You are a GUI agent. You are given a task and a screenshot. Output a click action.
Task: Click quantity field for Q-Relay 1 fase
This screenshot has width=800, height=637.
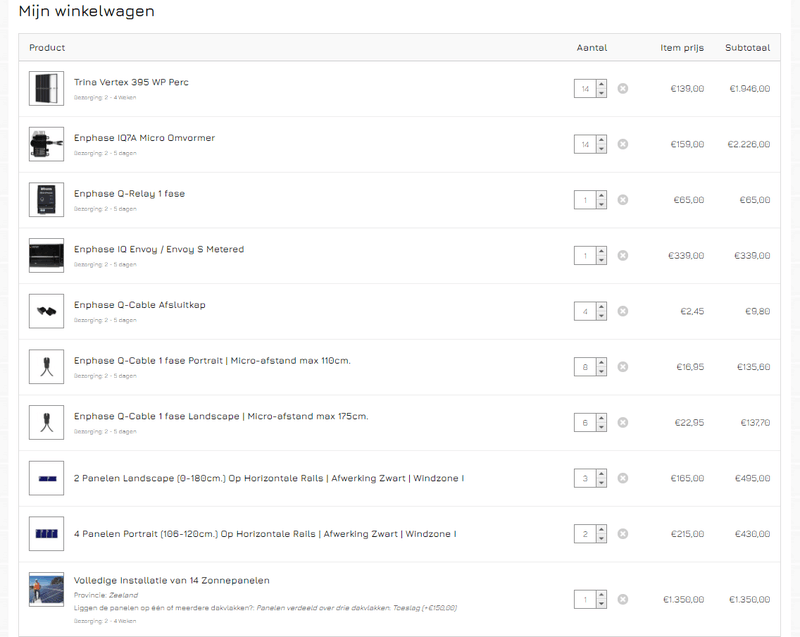(585, 200)
